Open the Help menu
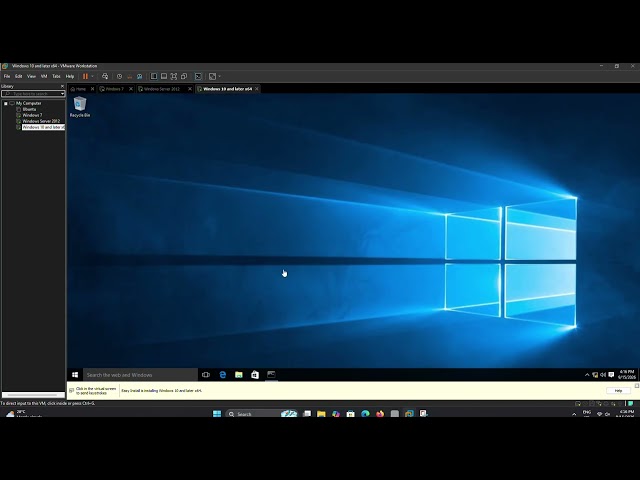 [70, 76]
